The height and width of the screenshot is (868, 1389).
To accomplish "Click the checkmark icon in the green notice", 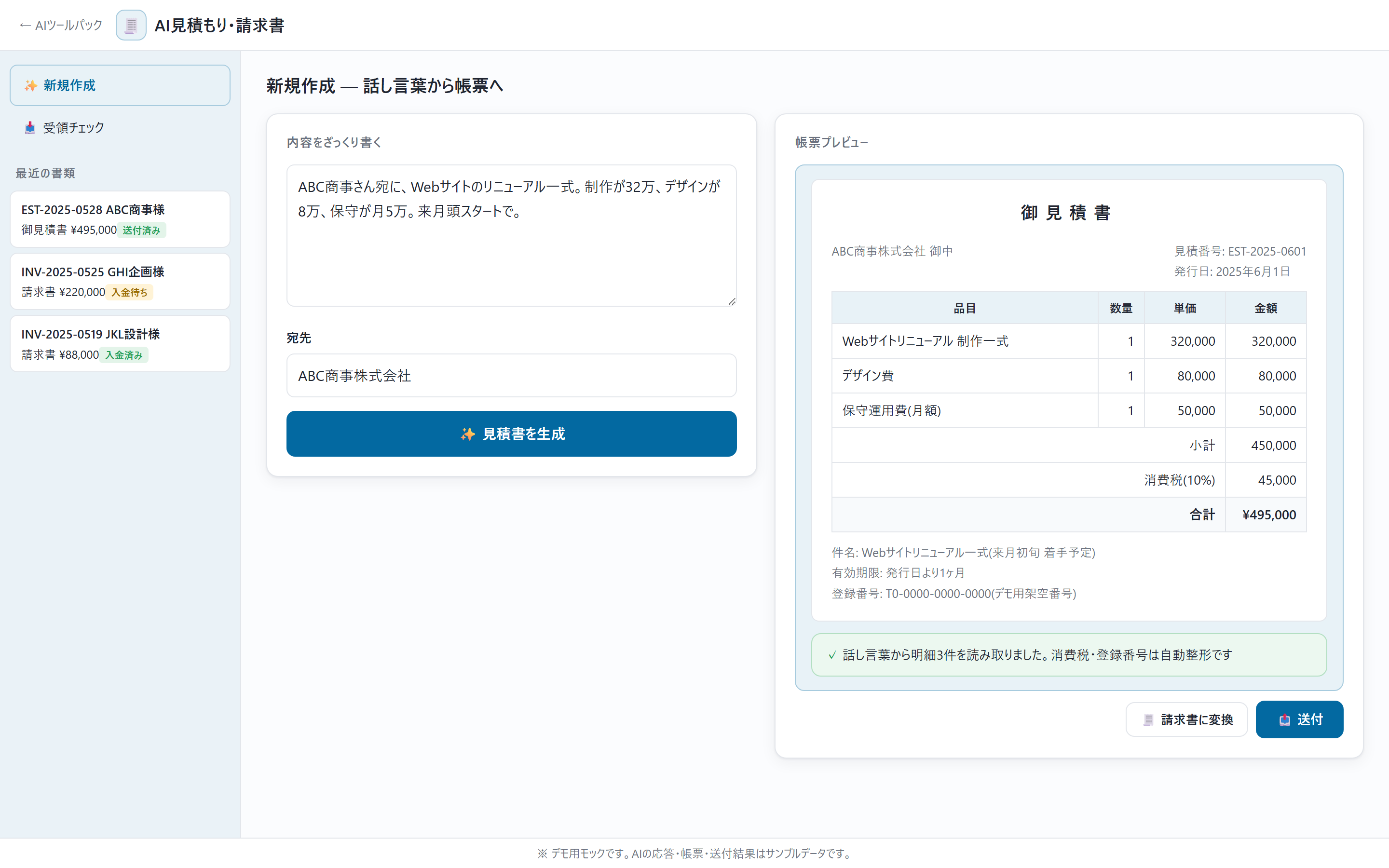I will tap(832, 655).
